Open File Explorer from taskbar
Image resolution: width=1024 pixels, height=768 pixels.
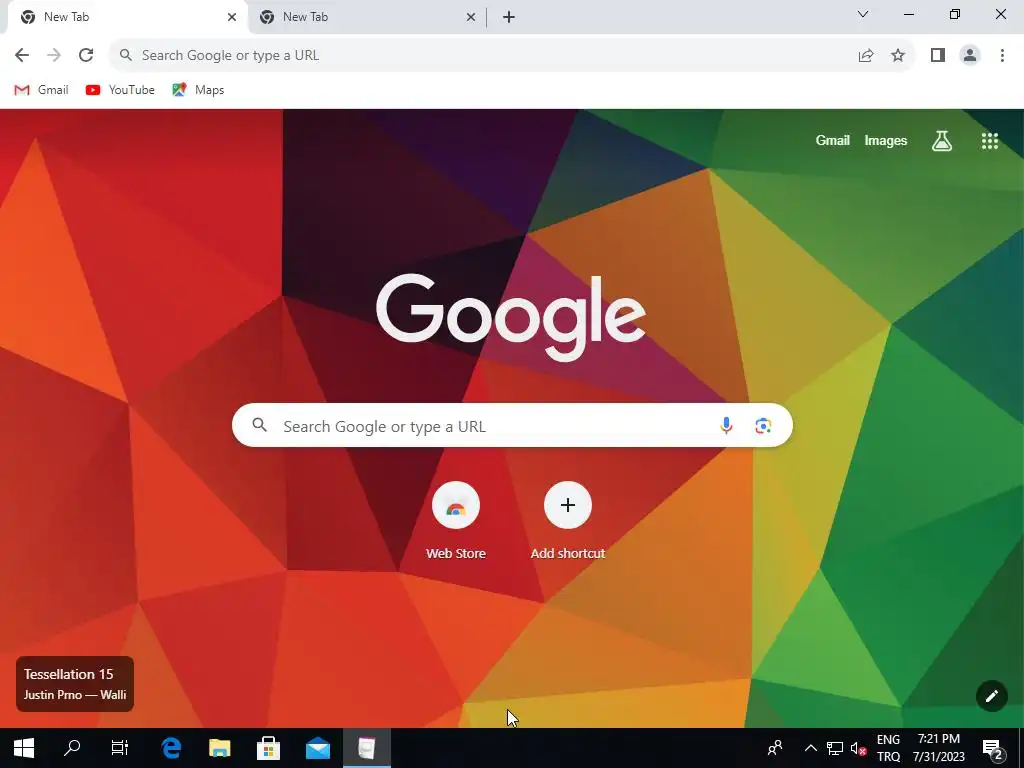(x=219, y=748)
